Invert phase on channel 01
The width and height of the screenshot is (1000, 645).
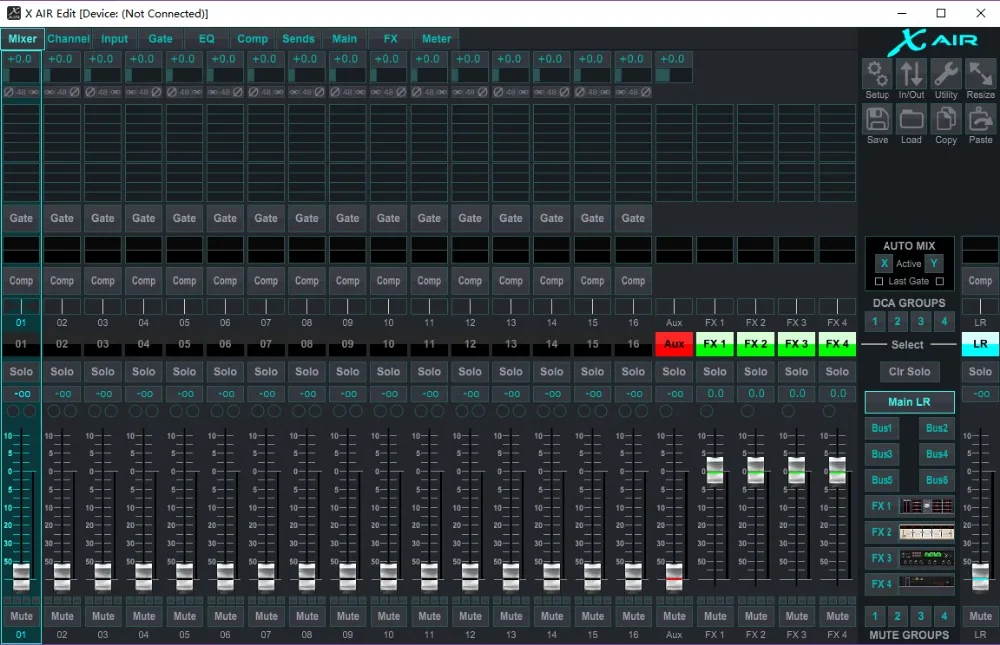coord(8,92)
